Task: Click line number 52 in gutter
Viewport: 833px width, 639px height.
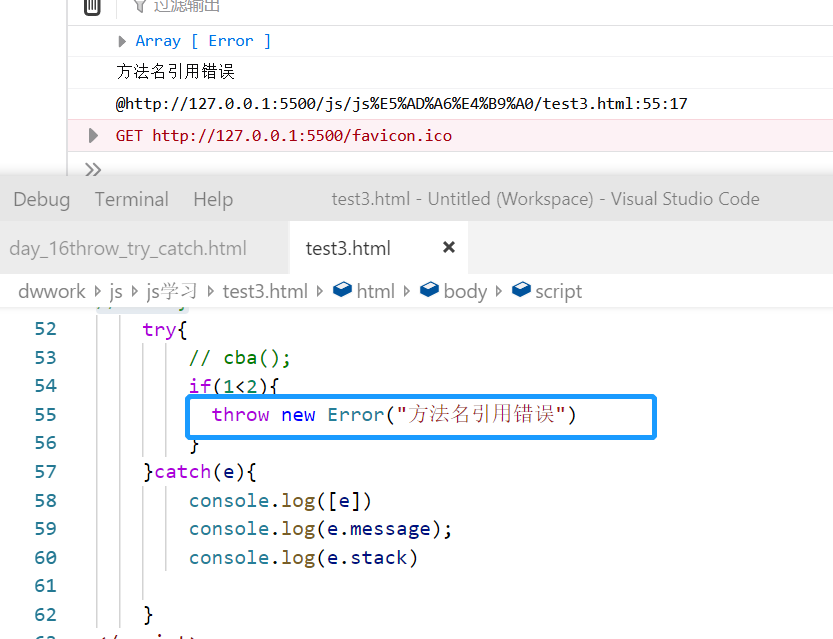Action: [x=46, y=329]
